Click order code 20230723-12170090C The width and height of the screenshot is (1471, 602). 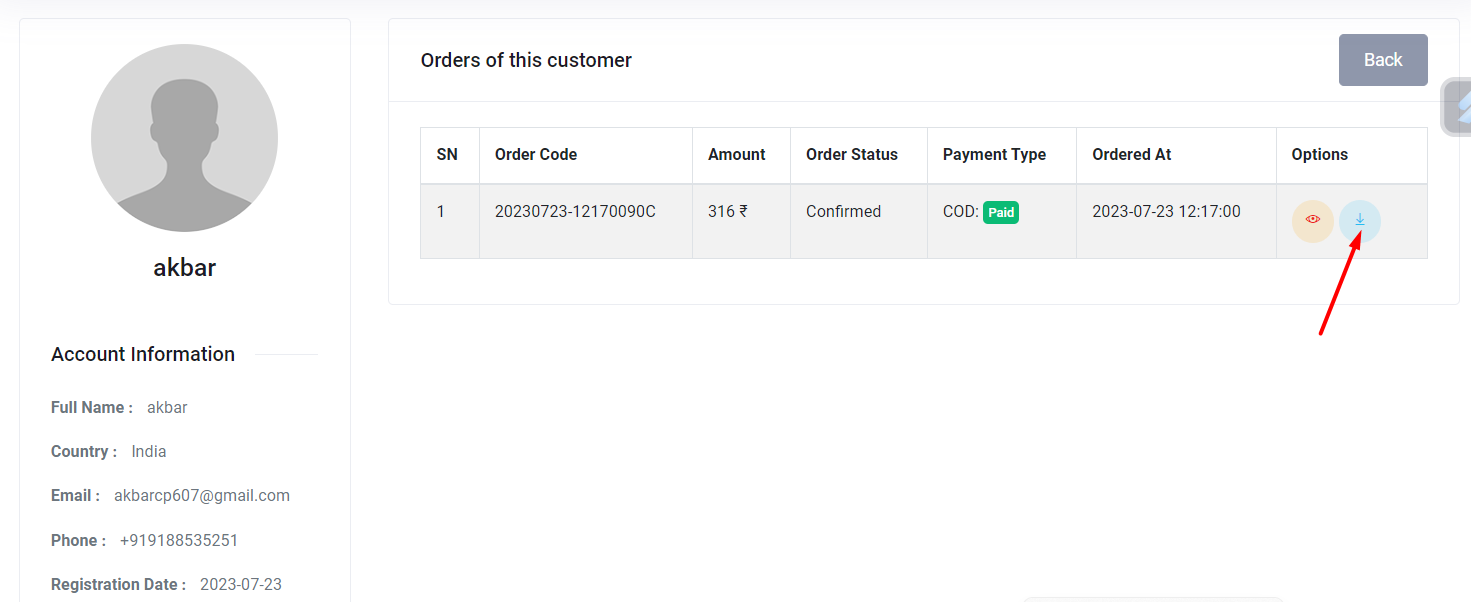click(575, 211)
